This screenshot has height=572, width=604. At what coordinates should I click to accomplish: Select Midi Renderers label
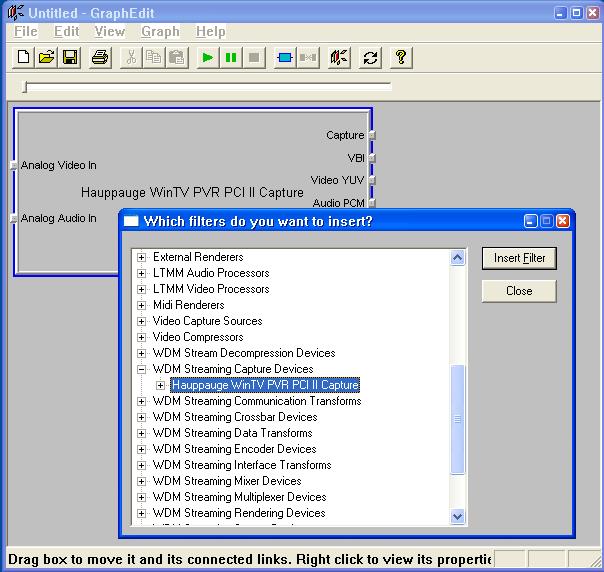pyautogui.click(x=188, y=305)
